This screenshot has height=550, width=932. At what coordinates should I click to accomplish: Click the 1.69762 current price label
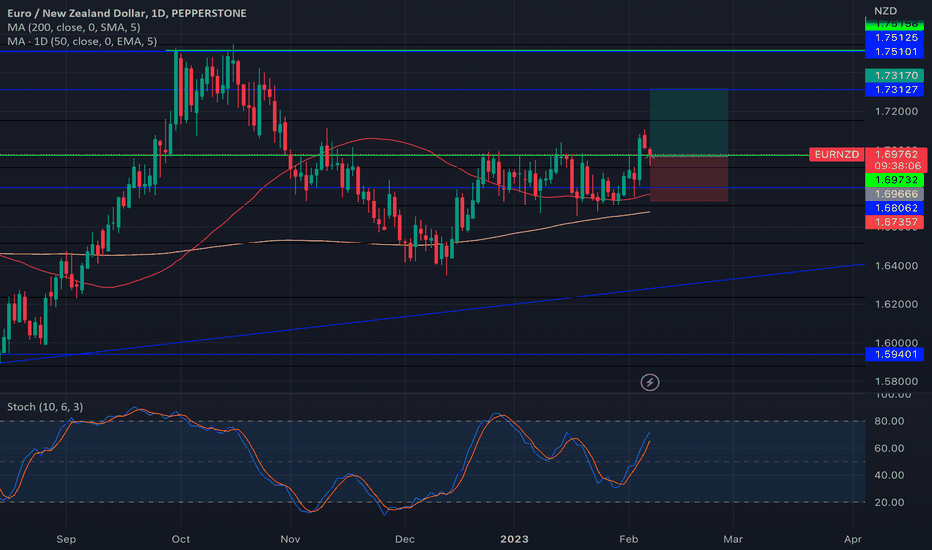pos(896,154)
